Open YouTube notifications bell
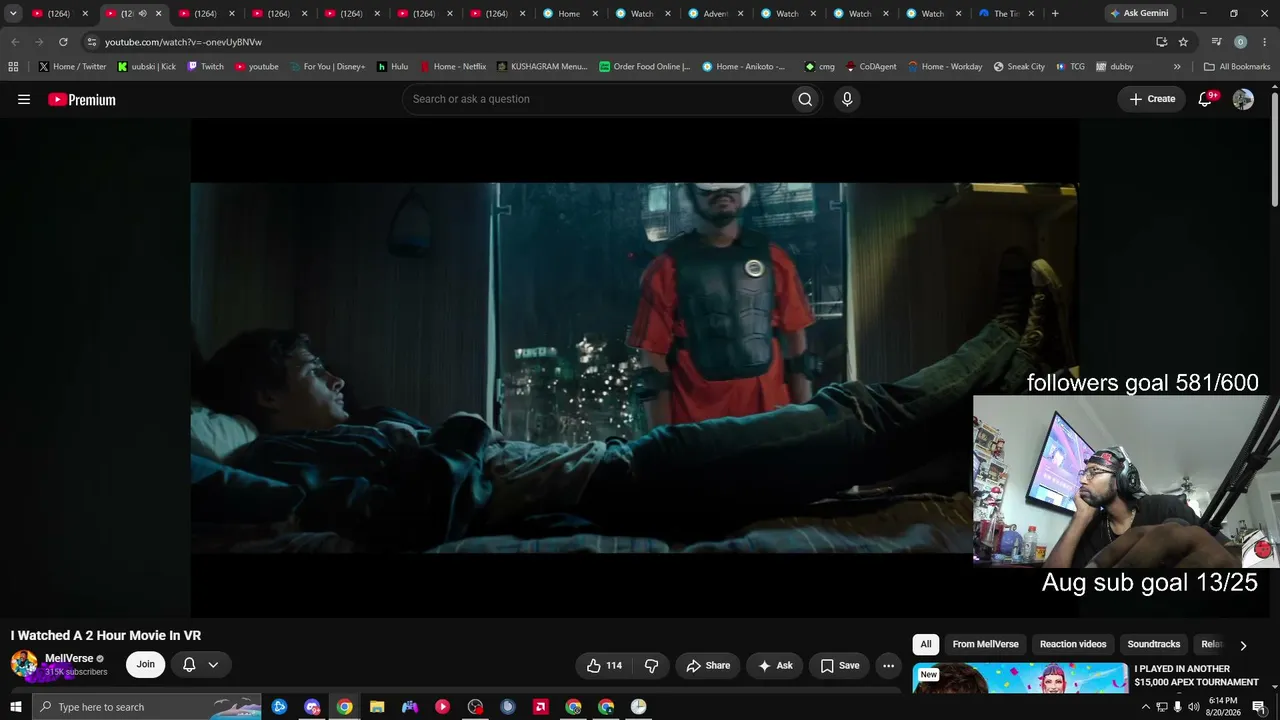 [1206, 99]
